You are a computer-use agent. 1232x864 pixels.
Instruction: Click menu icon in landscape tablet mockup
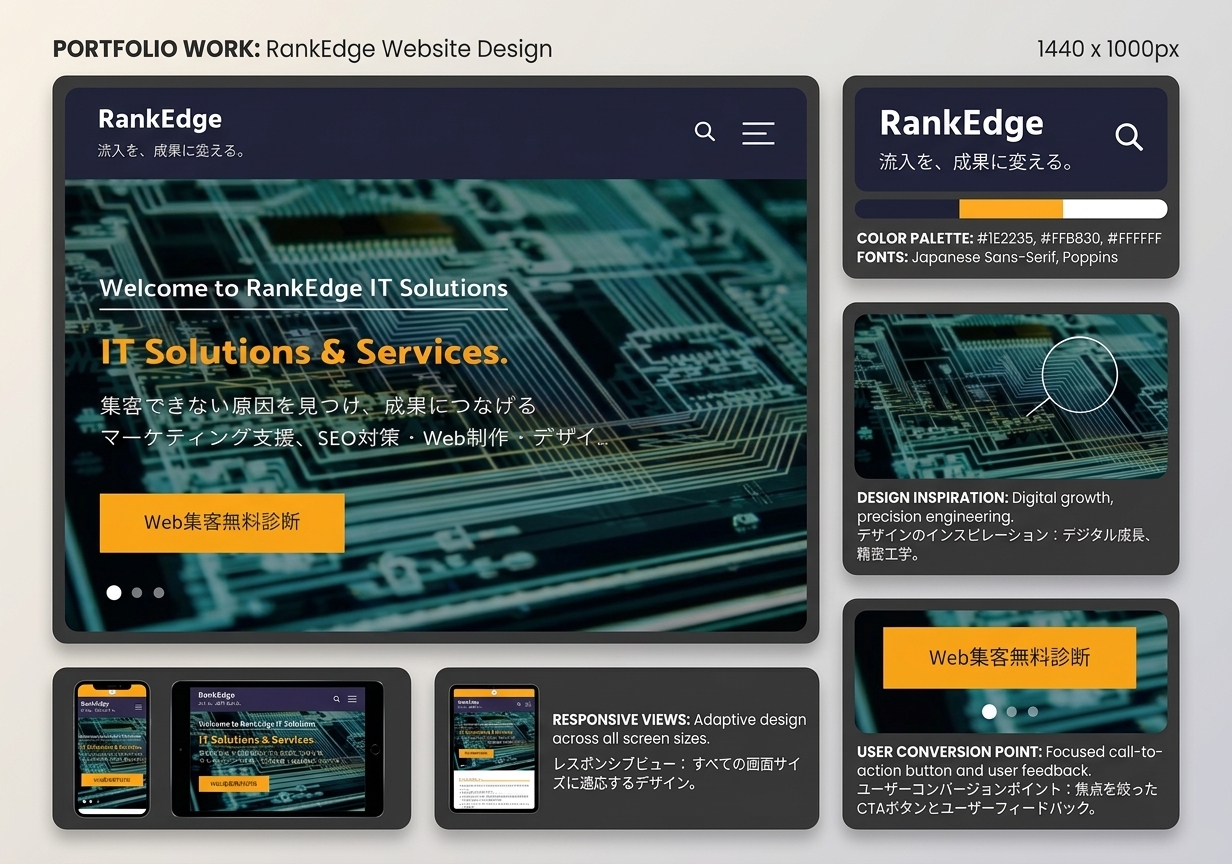click(352, 699)
